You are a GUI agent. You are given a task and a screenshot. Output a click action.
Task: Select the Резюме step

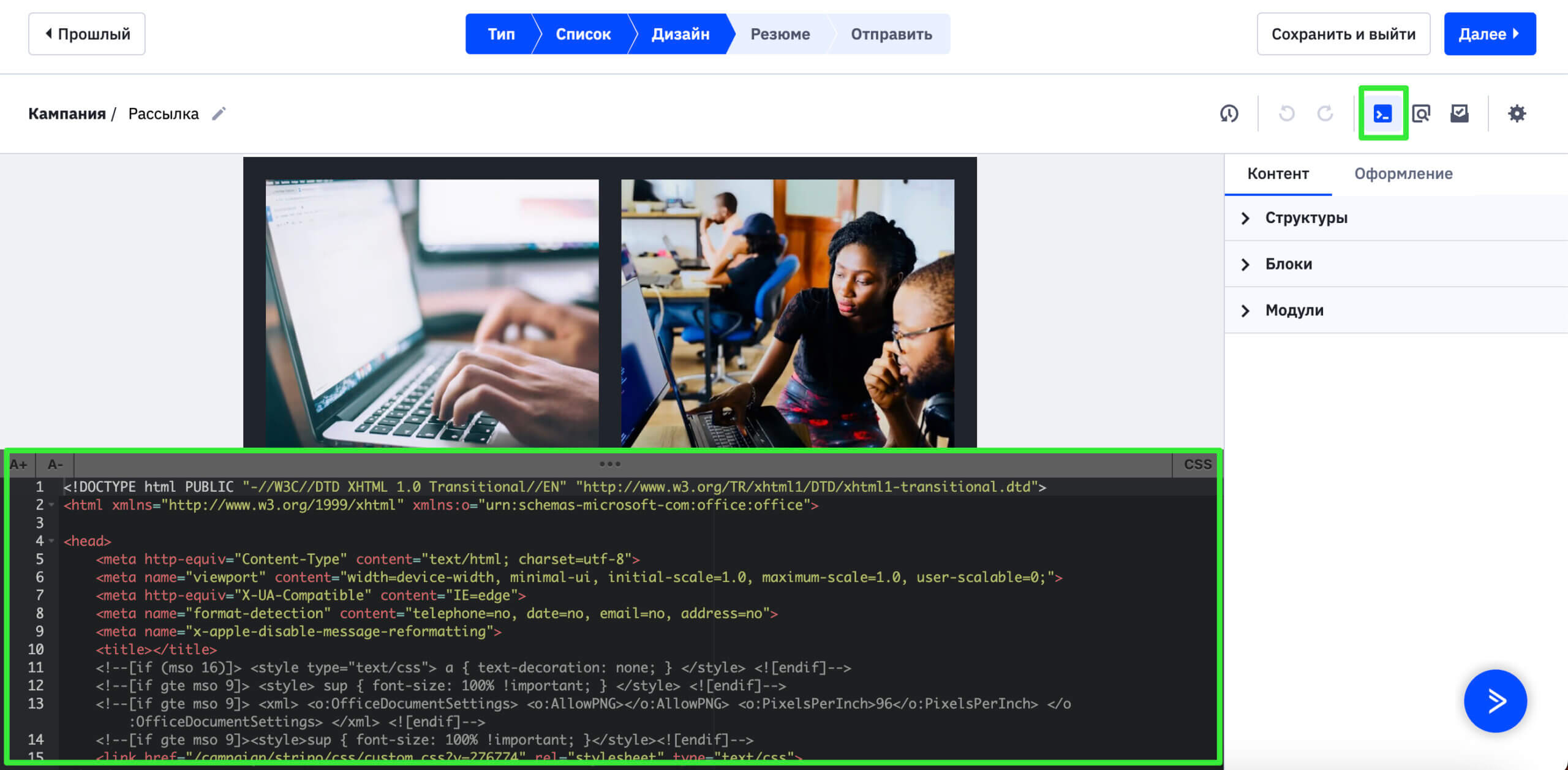pos(779,34)
